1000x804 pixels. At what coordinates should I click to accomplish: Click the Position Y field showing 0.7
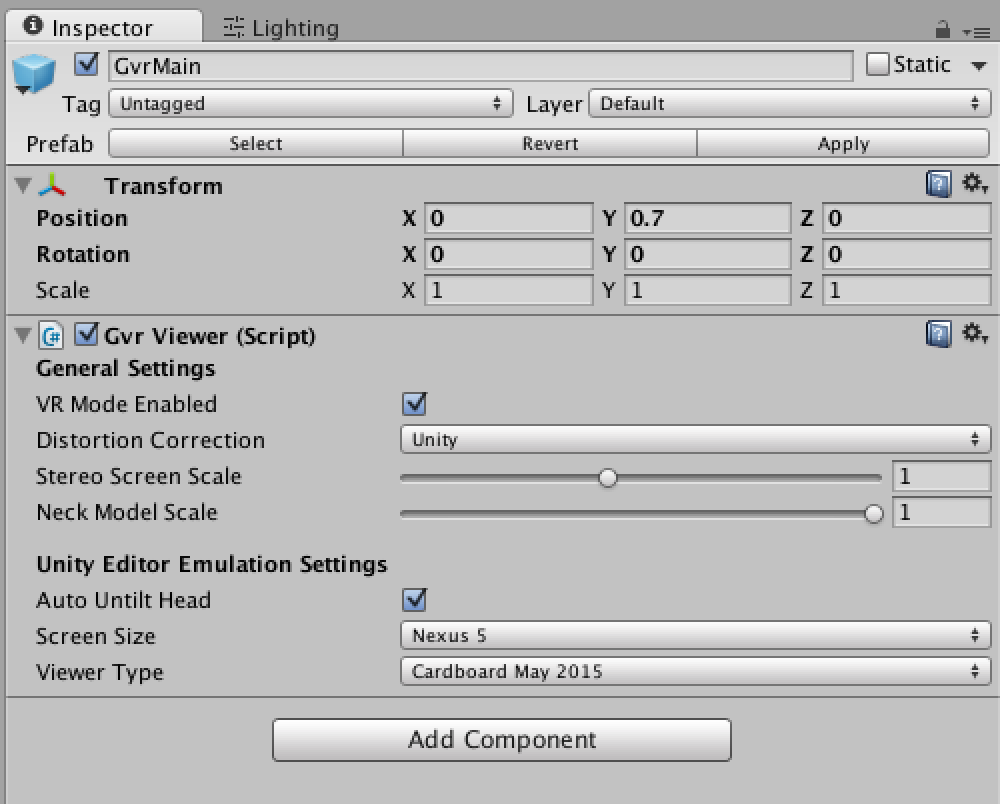tap(707, 218)
